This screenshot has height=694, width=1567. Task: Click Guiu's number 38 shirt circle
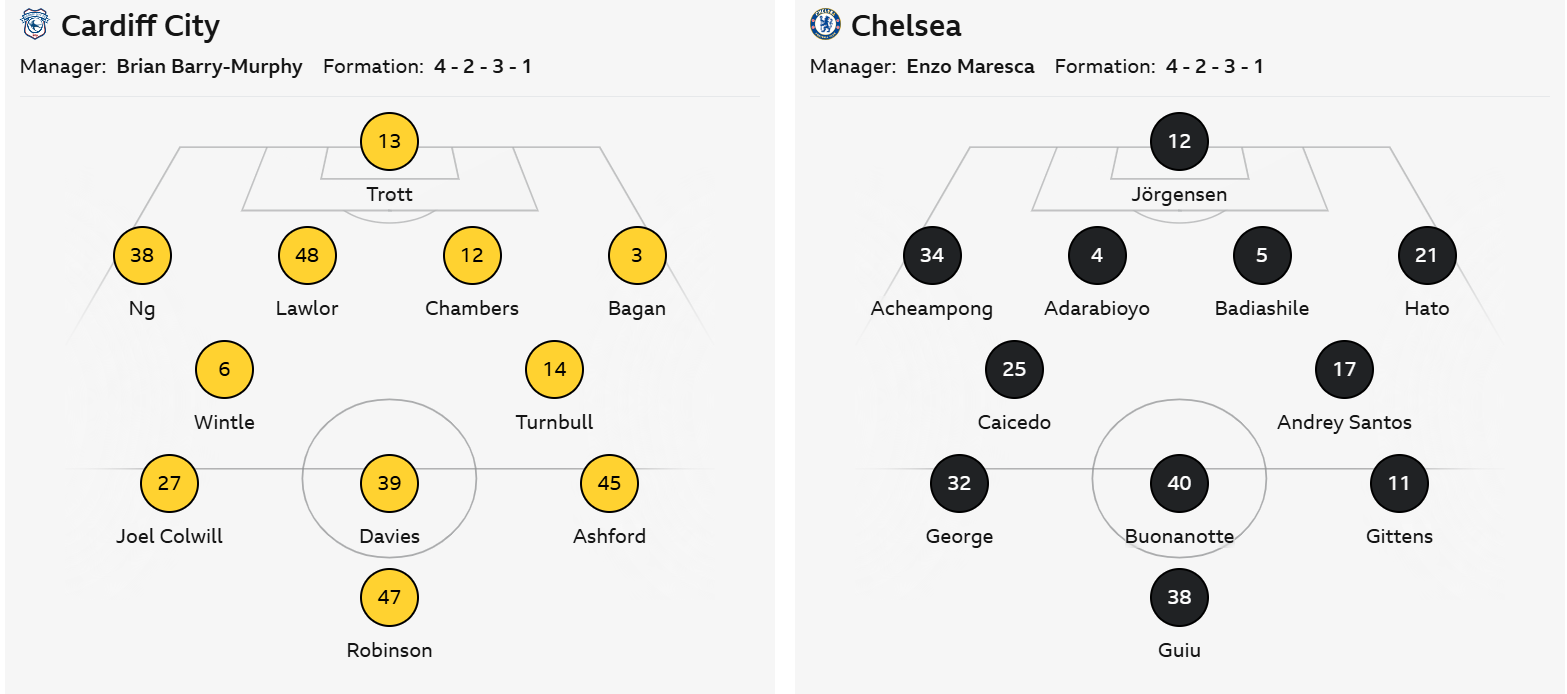1179,597
